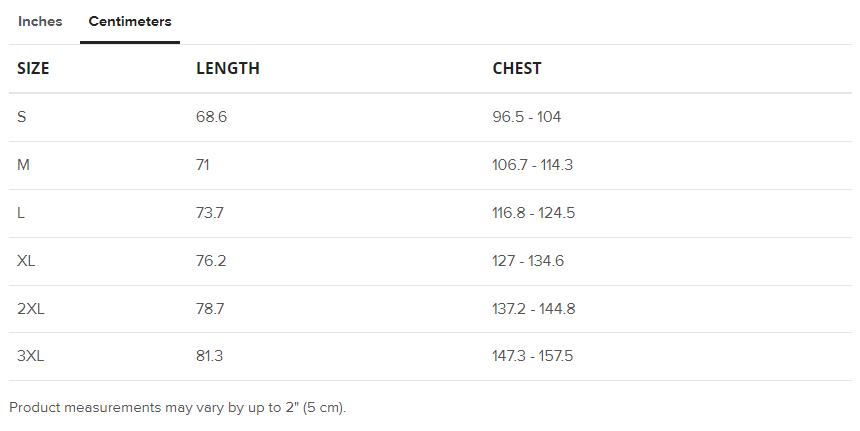Click the 106.7 - 114.3 chest value
This screenshot has height=431, width=860.
click(x=533, y=165)
